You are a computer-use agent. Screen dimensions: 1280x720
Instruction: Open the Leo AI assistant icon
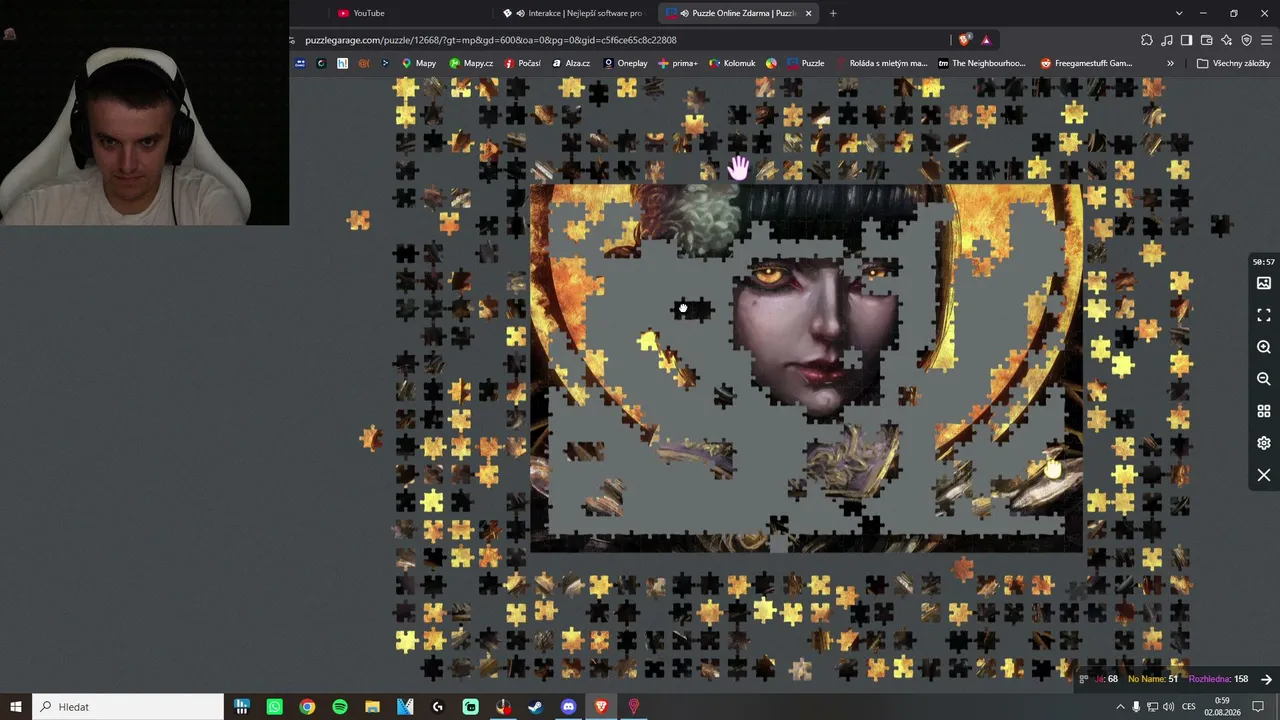[1227, 40]
